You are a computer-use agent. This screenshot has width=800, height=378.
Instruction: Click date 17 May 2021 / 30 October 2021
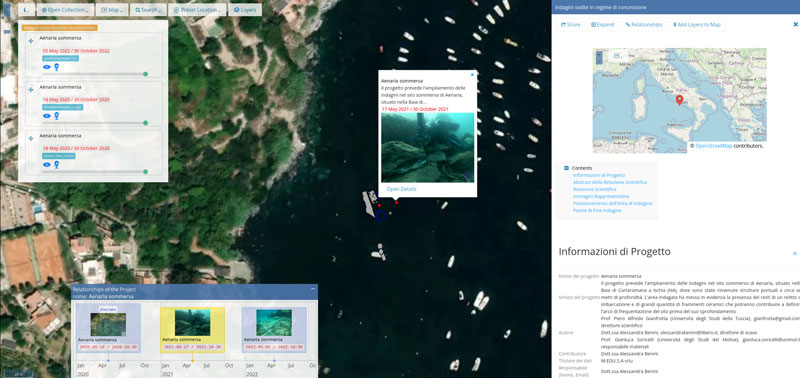pos(415,109)
